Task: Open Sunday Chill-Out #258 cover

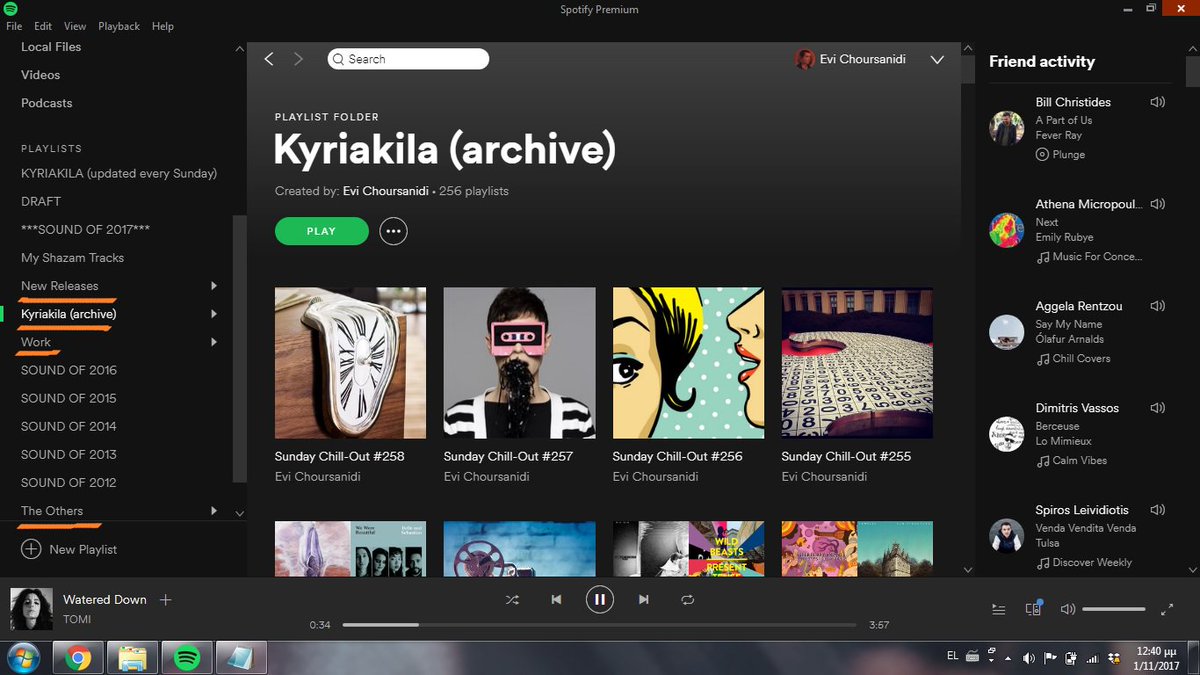Action: [351, 364]
